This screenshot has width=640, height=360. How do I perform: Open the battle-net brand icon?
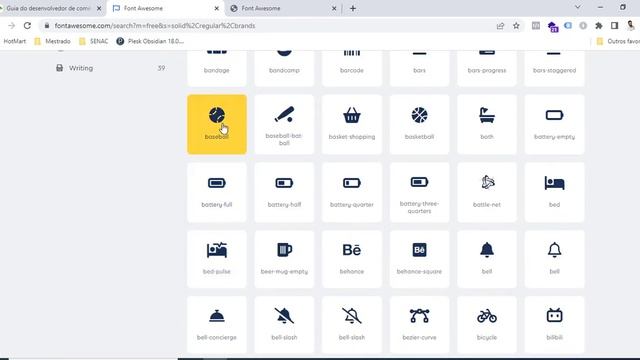tap(487, 192)
